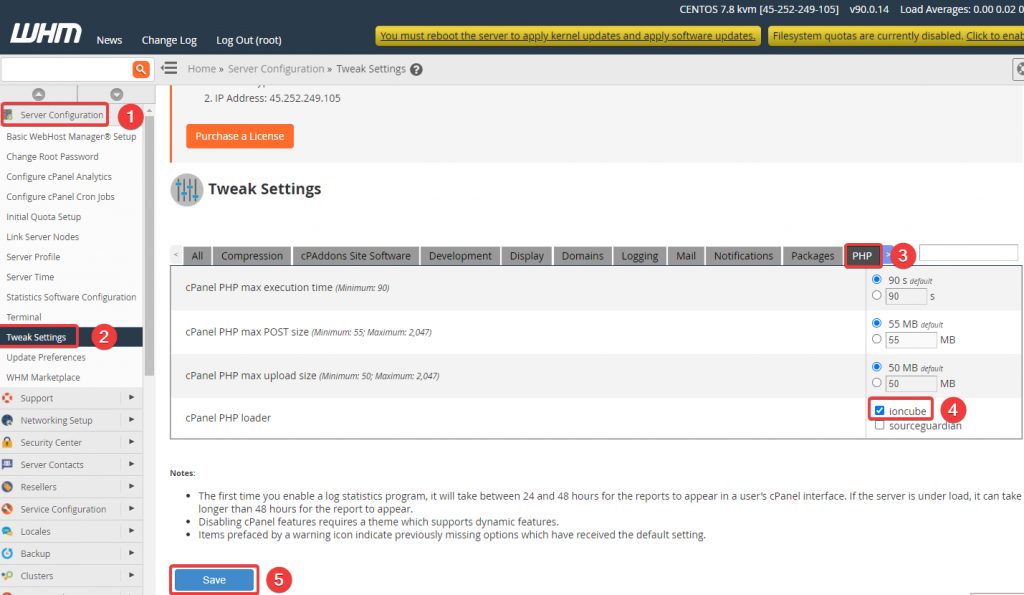Click the Security Center lock icon
Image resolution: width=1024 pixels, height=595 pixels.
coord(7,442)
